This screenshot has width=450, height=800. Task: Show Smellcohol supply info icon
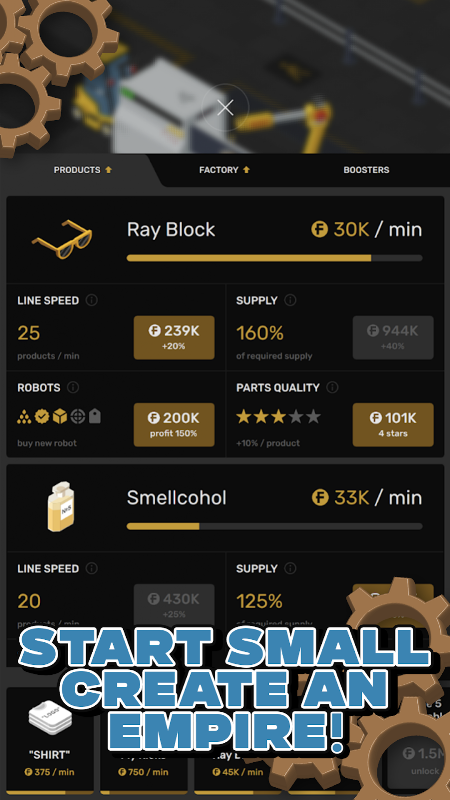click(x=290, y=568)
